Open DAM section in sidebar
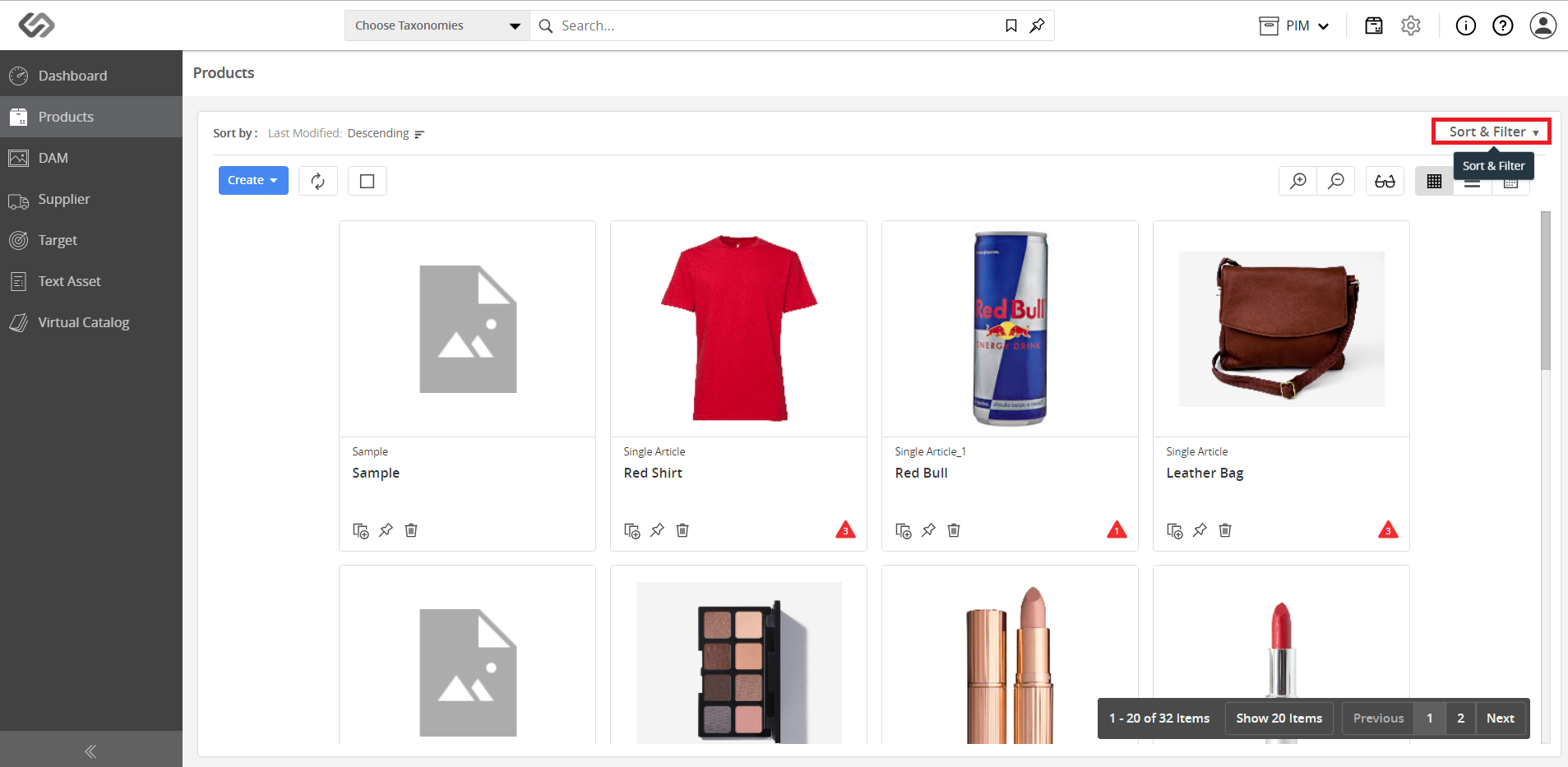This screenshot has height=767, width=1568. point(91,158)
